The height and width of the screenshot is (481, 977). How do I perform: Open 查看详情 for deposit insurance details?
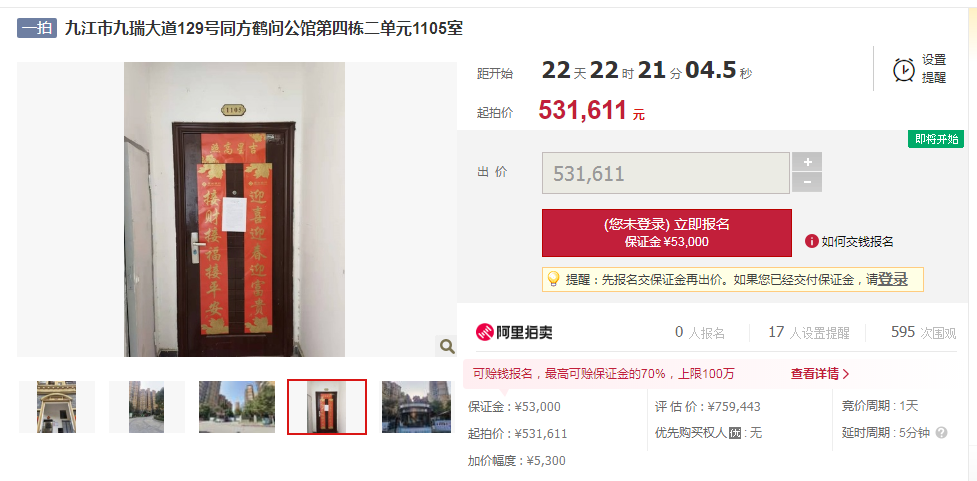(820, 374)
